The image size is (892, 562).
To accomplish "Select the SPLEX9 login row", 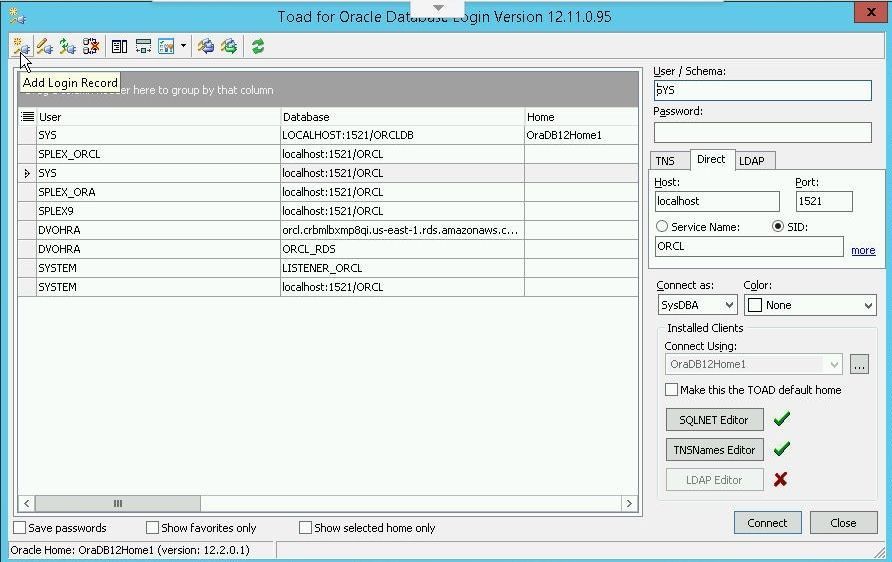I will pos(328,211).
